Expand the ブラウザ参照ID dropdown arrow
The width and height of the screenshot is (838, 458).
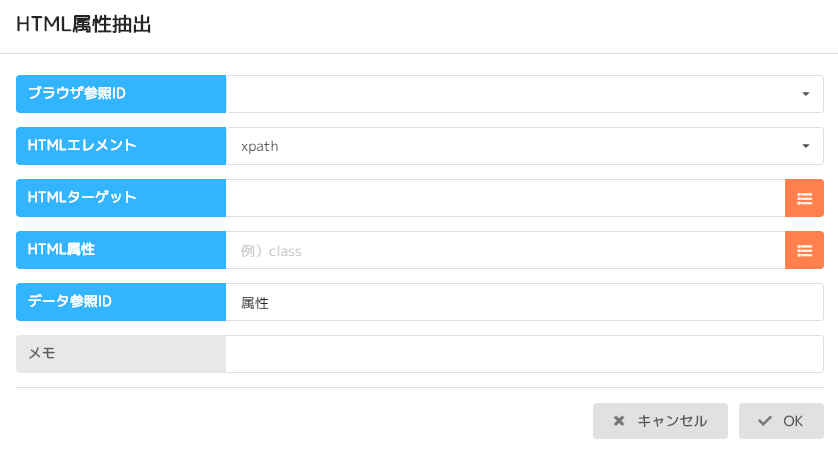pyautogui.click(x=805, y=94)
